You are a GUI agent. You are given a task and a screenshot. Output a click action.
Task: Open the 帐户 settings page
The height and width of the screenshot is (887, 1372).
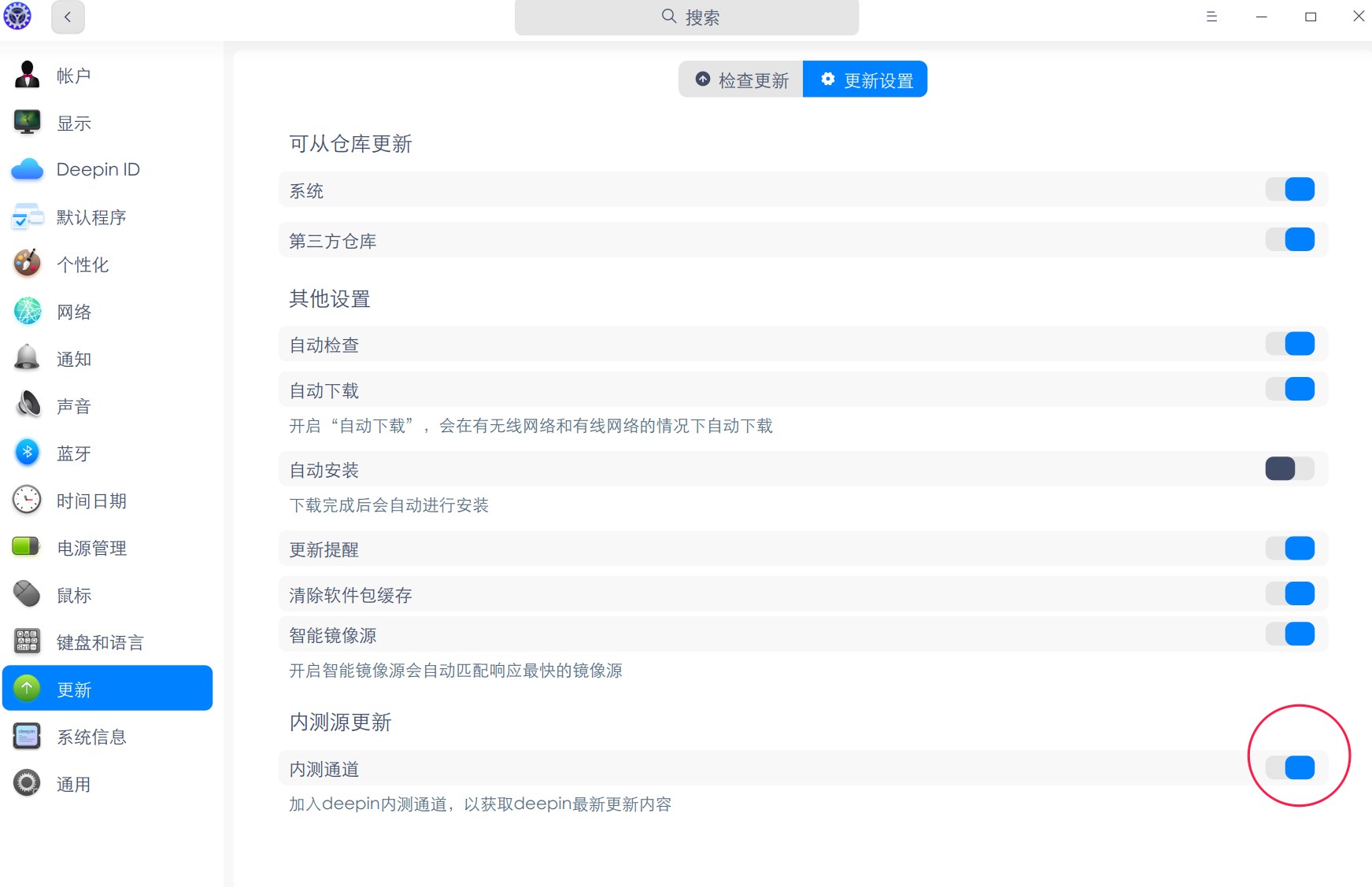[x=108, y=75]
